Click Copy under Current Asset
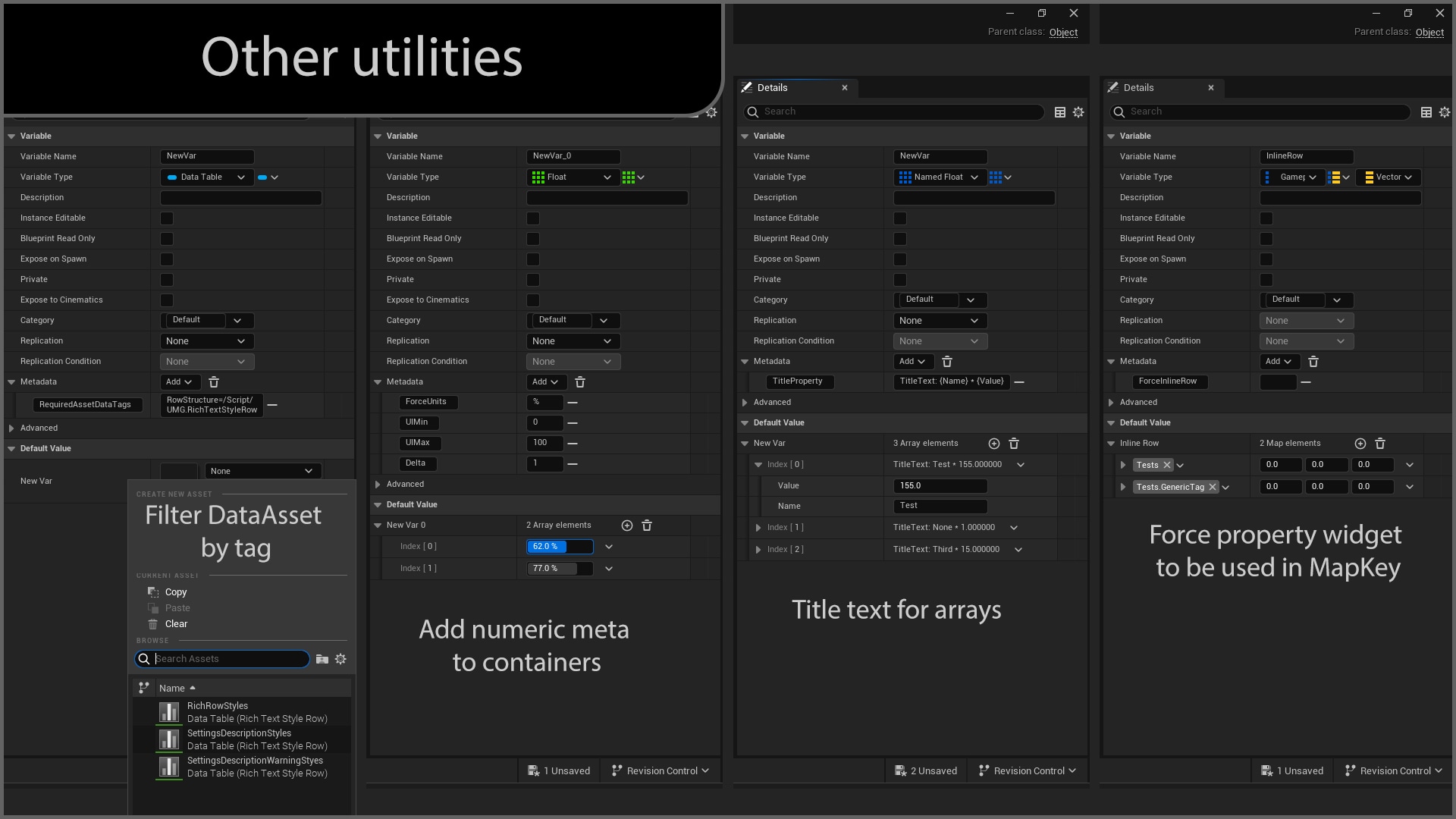Screen dimensions: 1456x819 point(175,592)
